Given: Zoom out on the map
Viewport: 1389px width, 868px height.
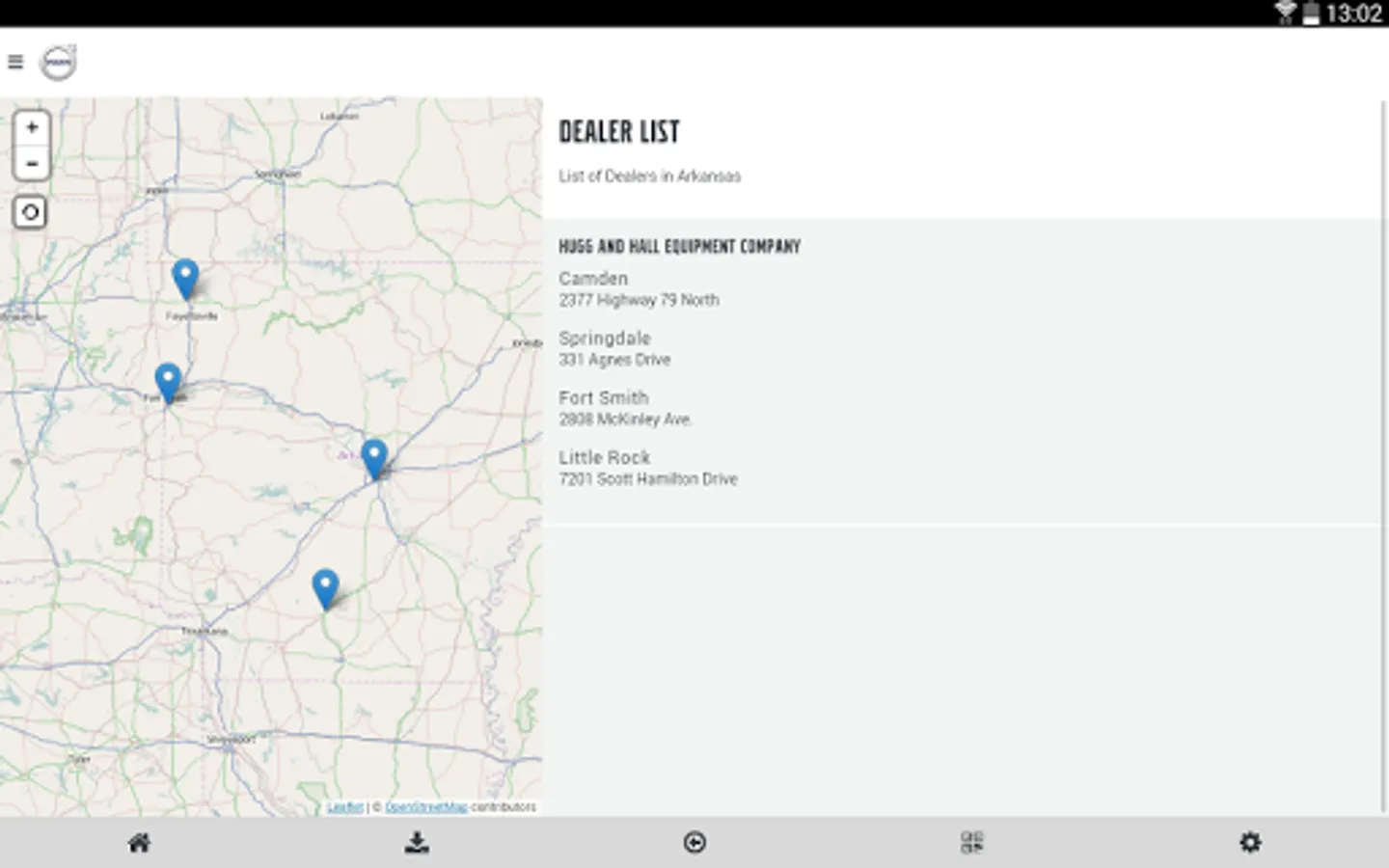Looking at the screenshot, I should coord(31,163).
